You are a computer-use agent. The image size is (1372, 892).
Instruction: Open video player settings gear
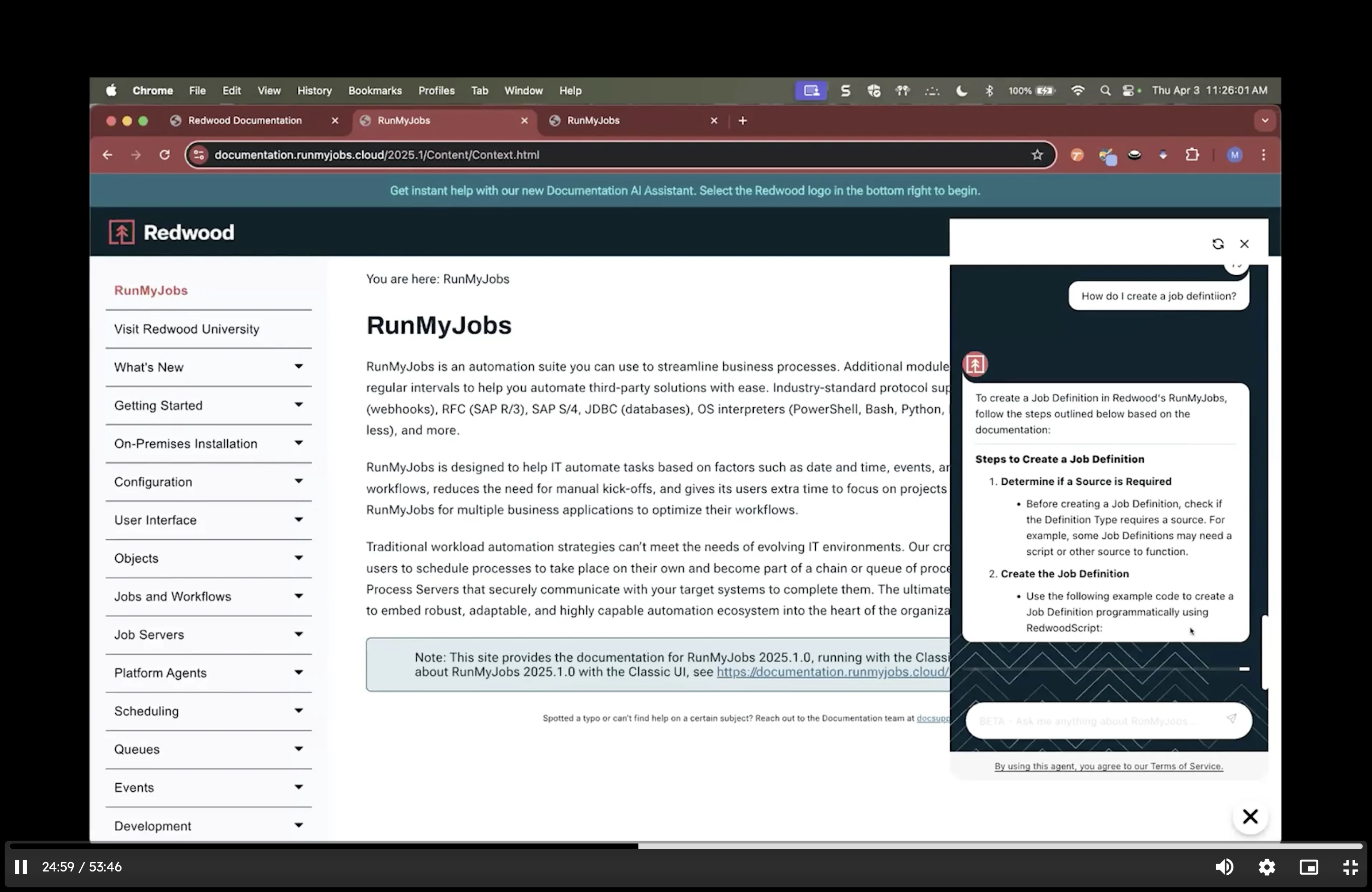(1267, 867)
